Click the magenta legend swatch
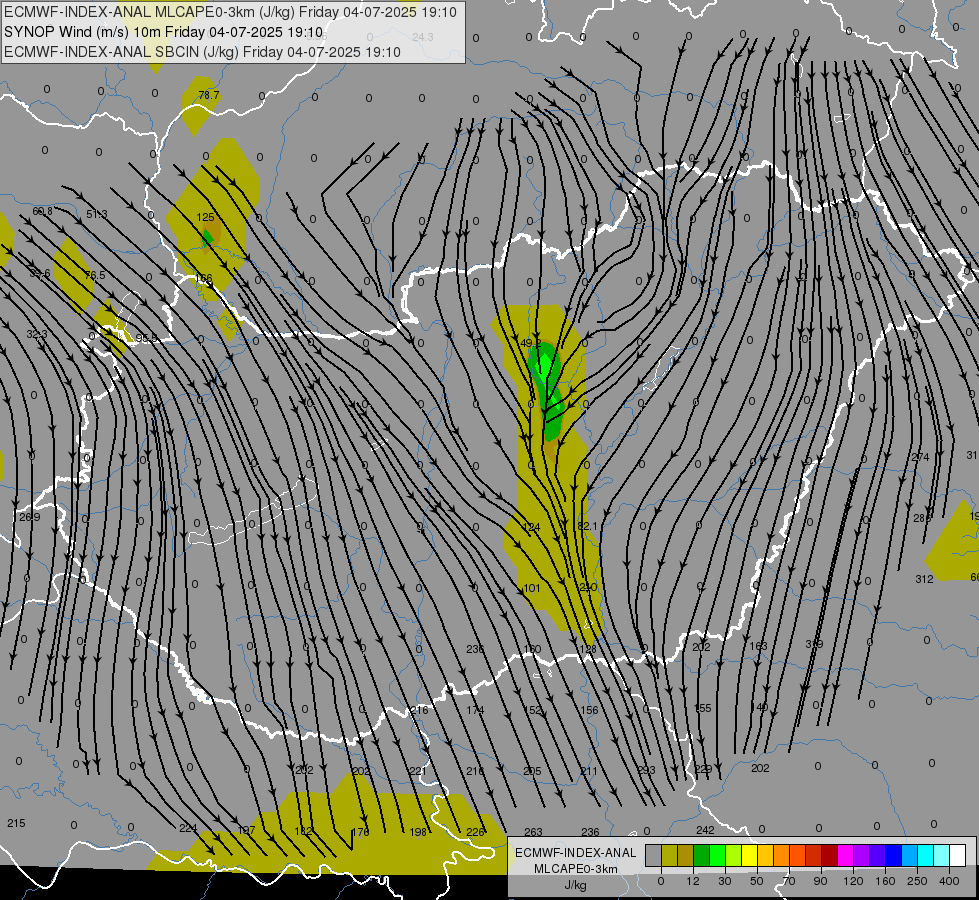Viewport: 979px width, 900px height. (x=845, y=855)
